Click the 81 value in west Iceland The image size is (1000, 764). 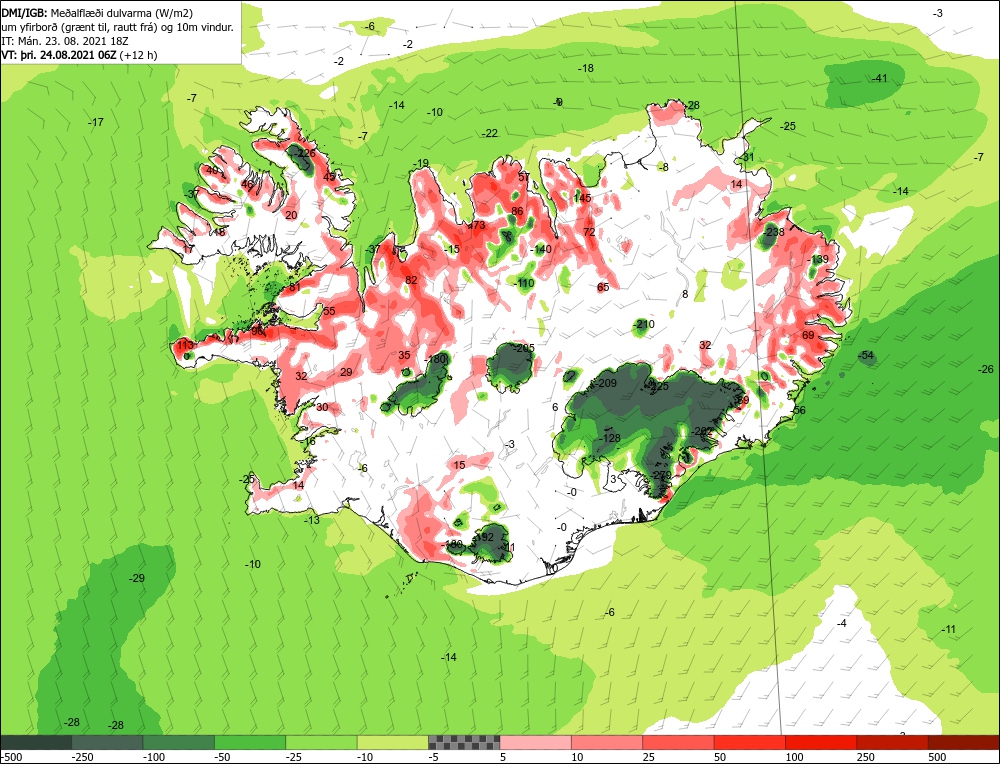(295, 287)
